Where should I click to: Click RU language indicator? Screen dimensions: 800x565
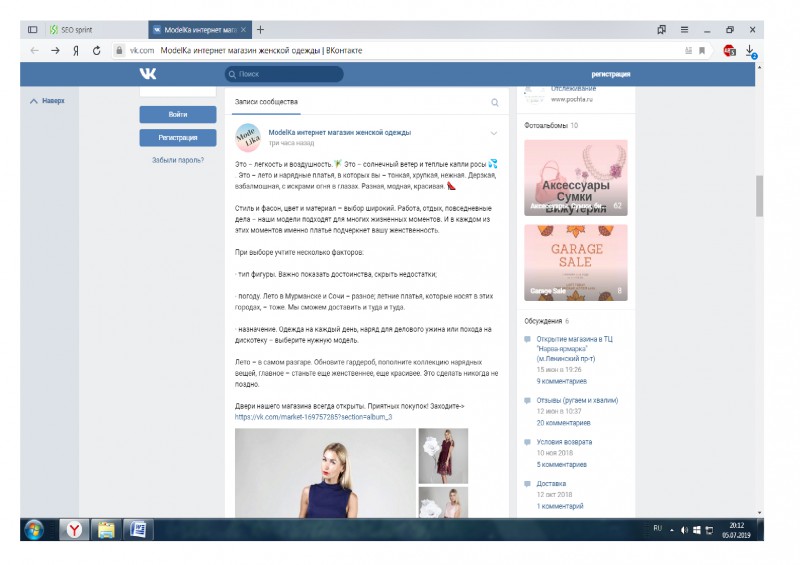[x=658, y=528]
